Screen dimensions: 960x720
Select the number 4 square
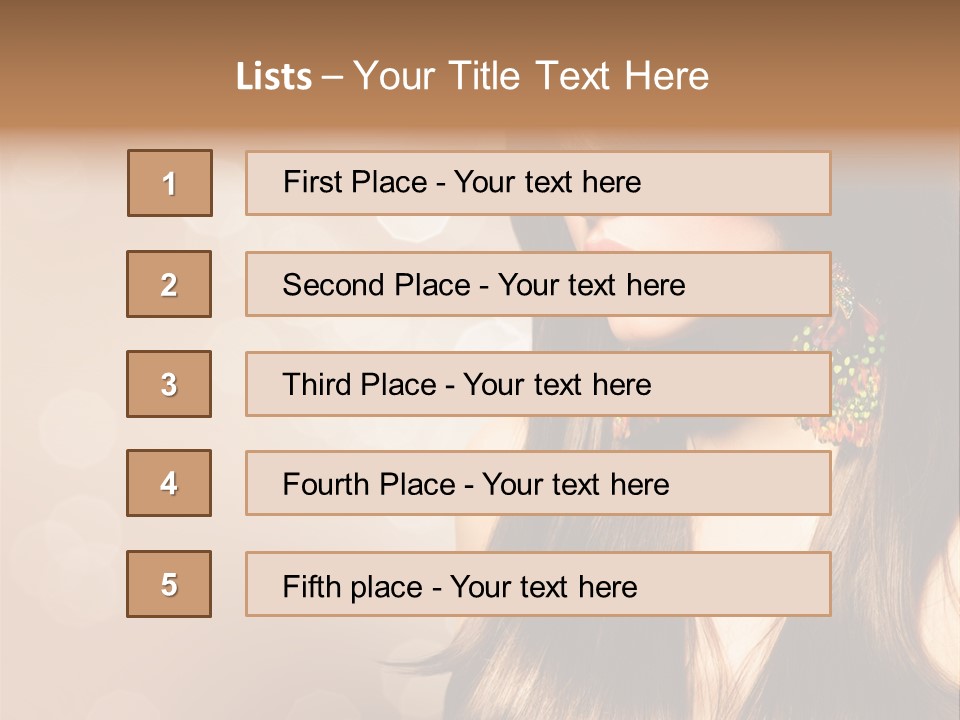point(169,483)
